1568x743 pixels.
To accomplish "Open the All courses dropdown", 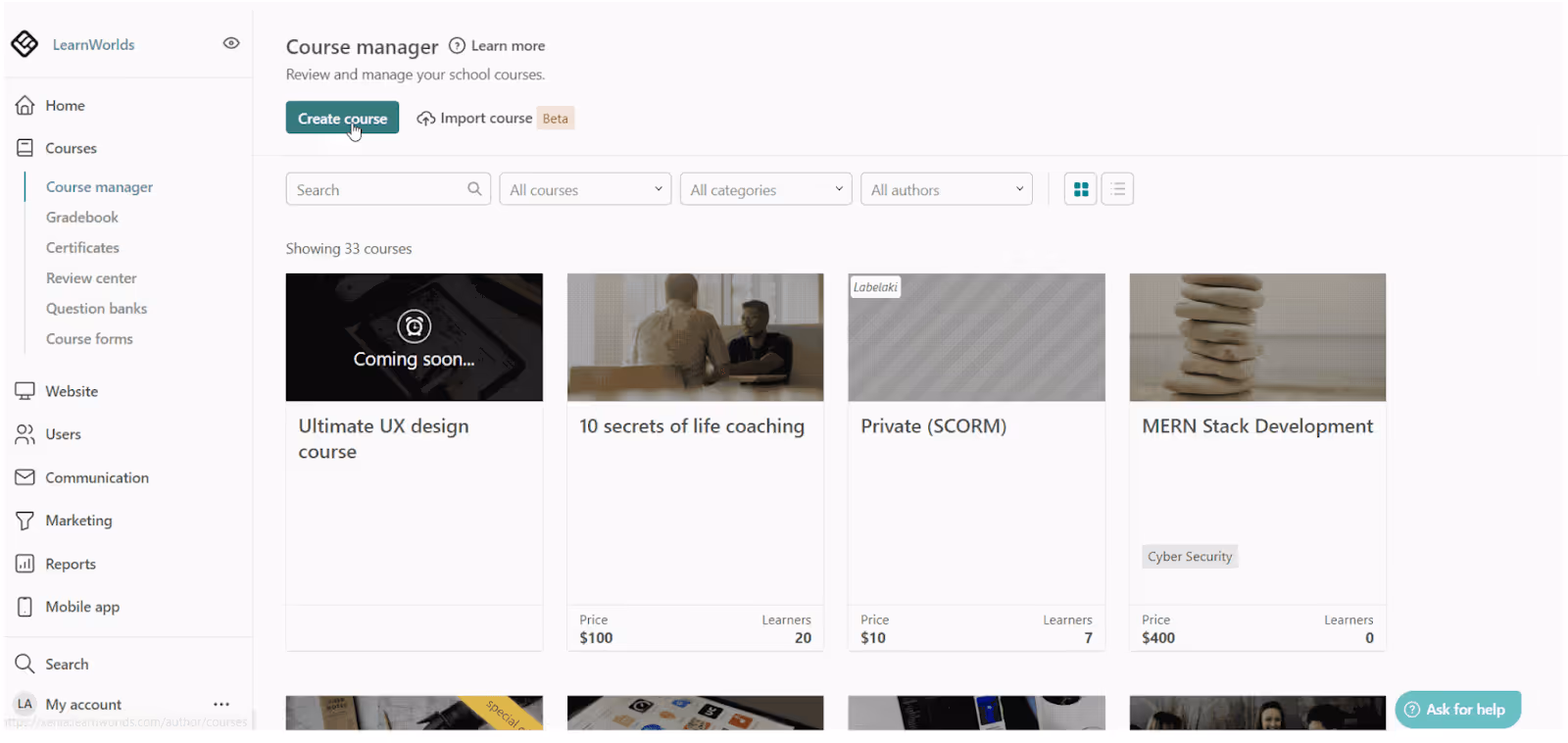I will click(x=585, y=189).
